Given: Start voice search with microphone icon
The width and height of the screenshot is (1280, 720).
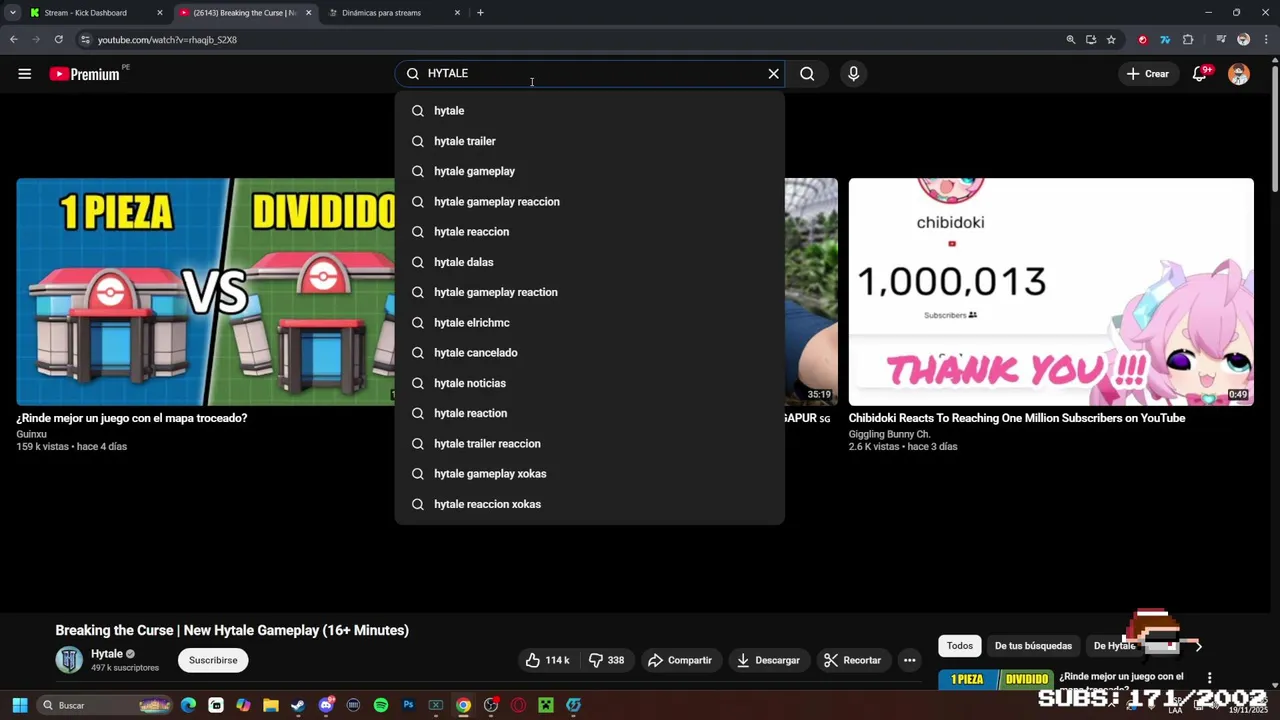Looking at the screenshot, I should coord(853,74).
